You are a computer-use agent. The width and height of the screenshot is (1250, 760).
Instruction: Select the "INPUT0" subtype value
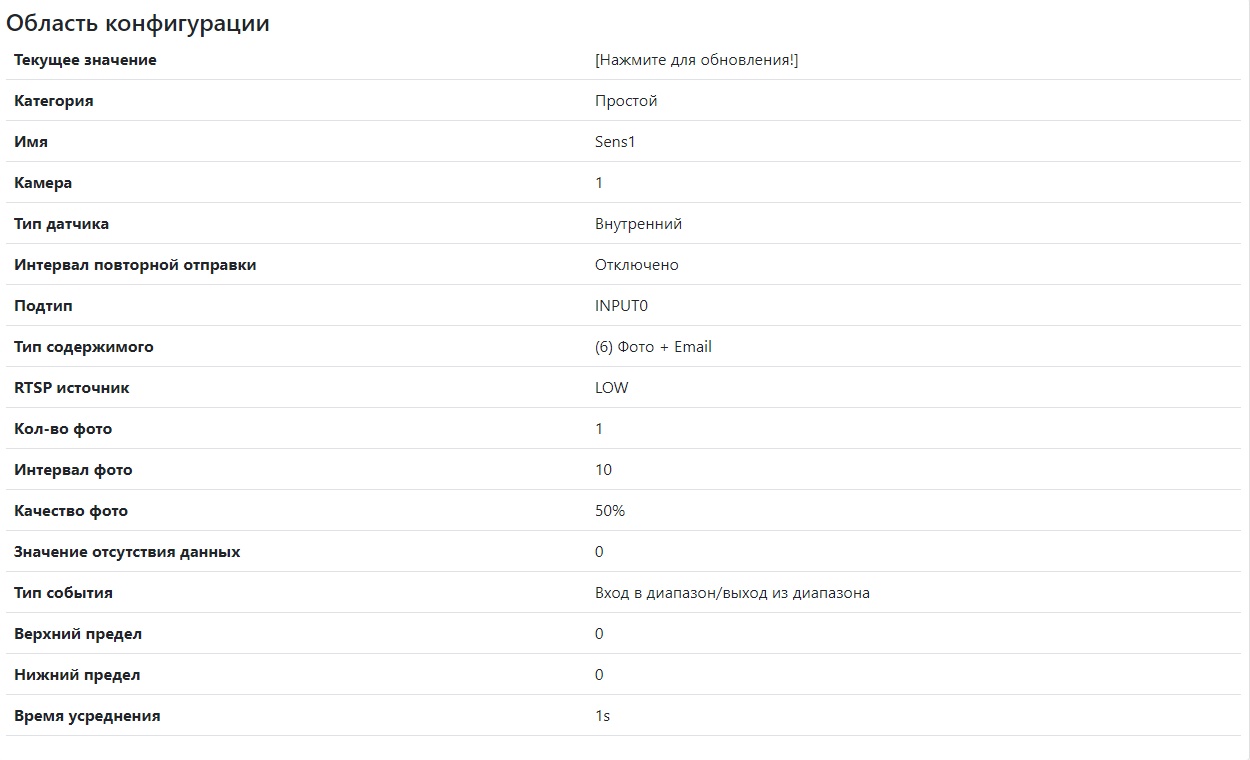[x=621, y=306]
